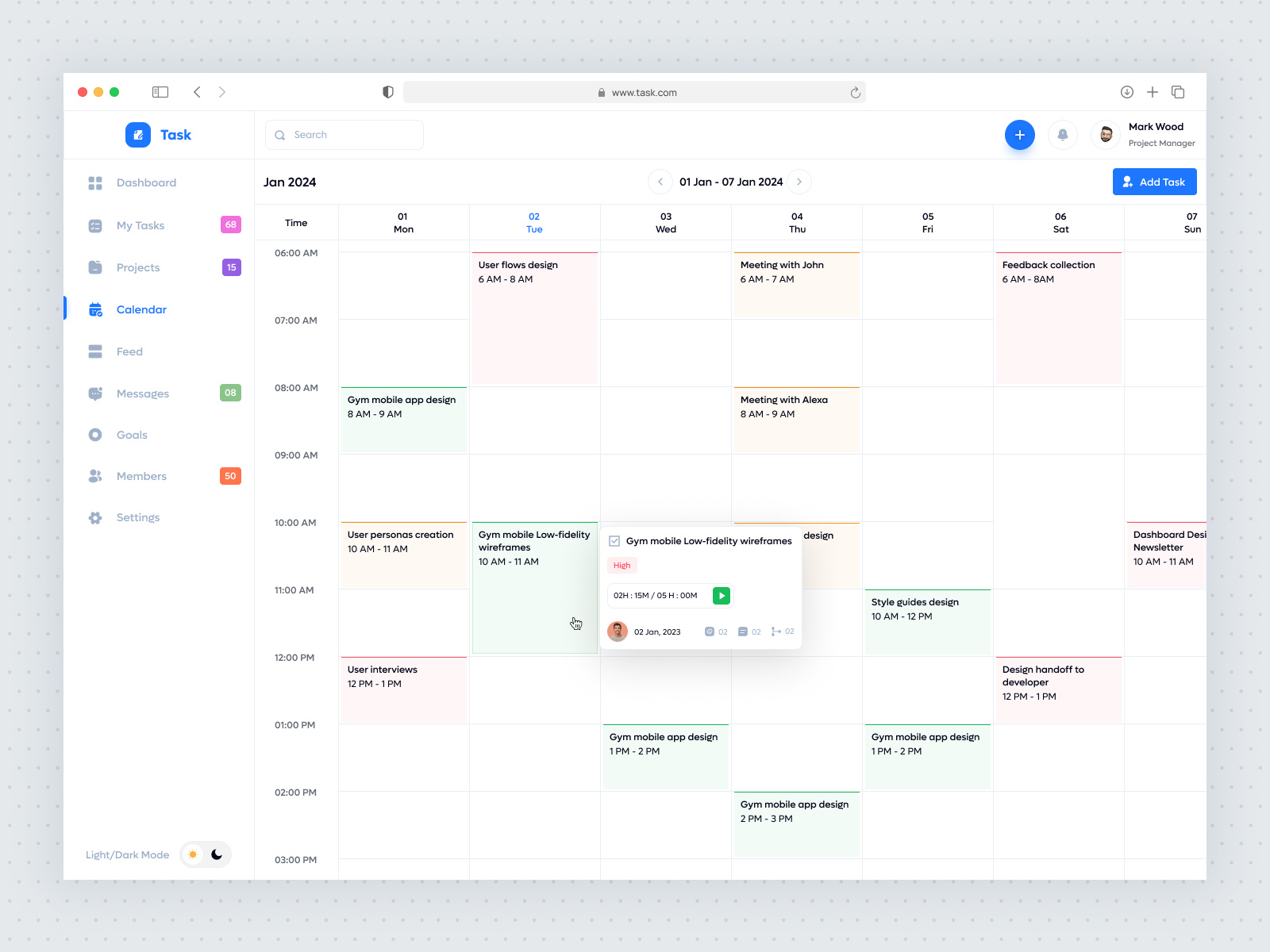Image resolution: width=1270 pixels, height=952 pixels.
Task: Select the Feed icon in sidebar
Action: pos(94,351)
